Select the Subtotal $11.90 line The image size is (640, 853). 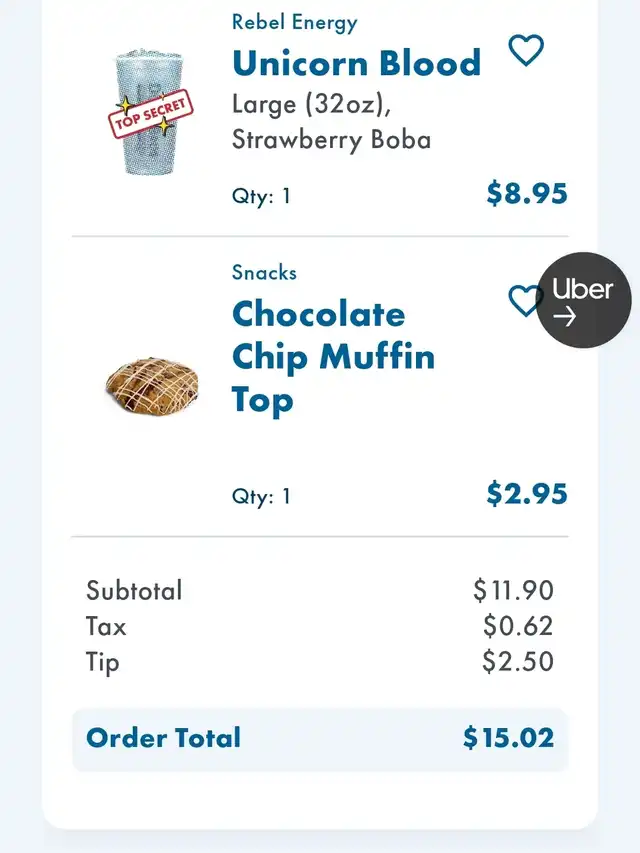pos(320,590)
